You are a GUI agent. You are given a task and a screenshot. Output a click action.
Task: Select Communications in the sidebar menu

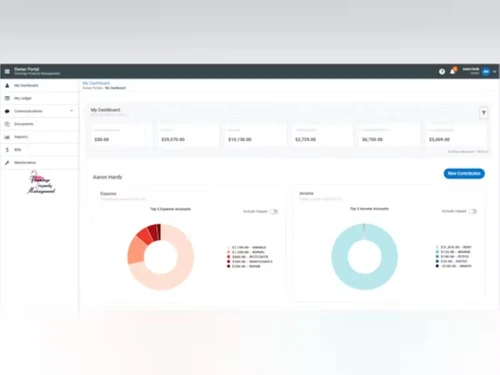click(x=28, y=111)
